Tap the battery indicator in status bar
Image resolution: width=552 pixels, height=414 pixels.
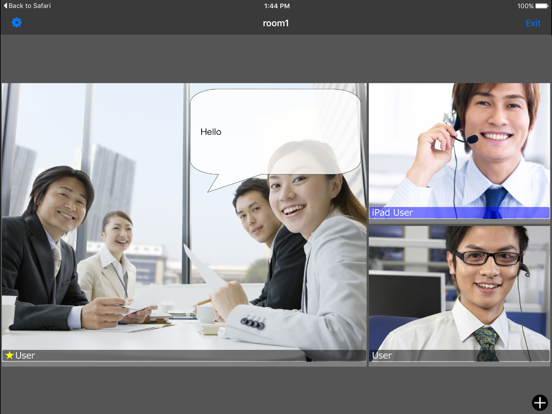click(x=542, y=6)
